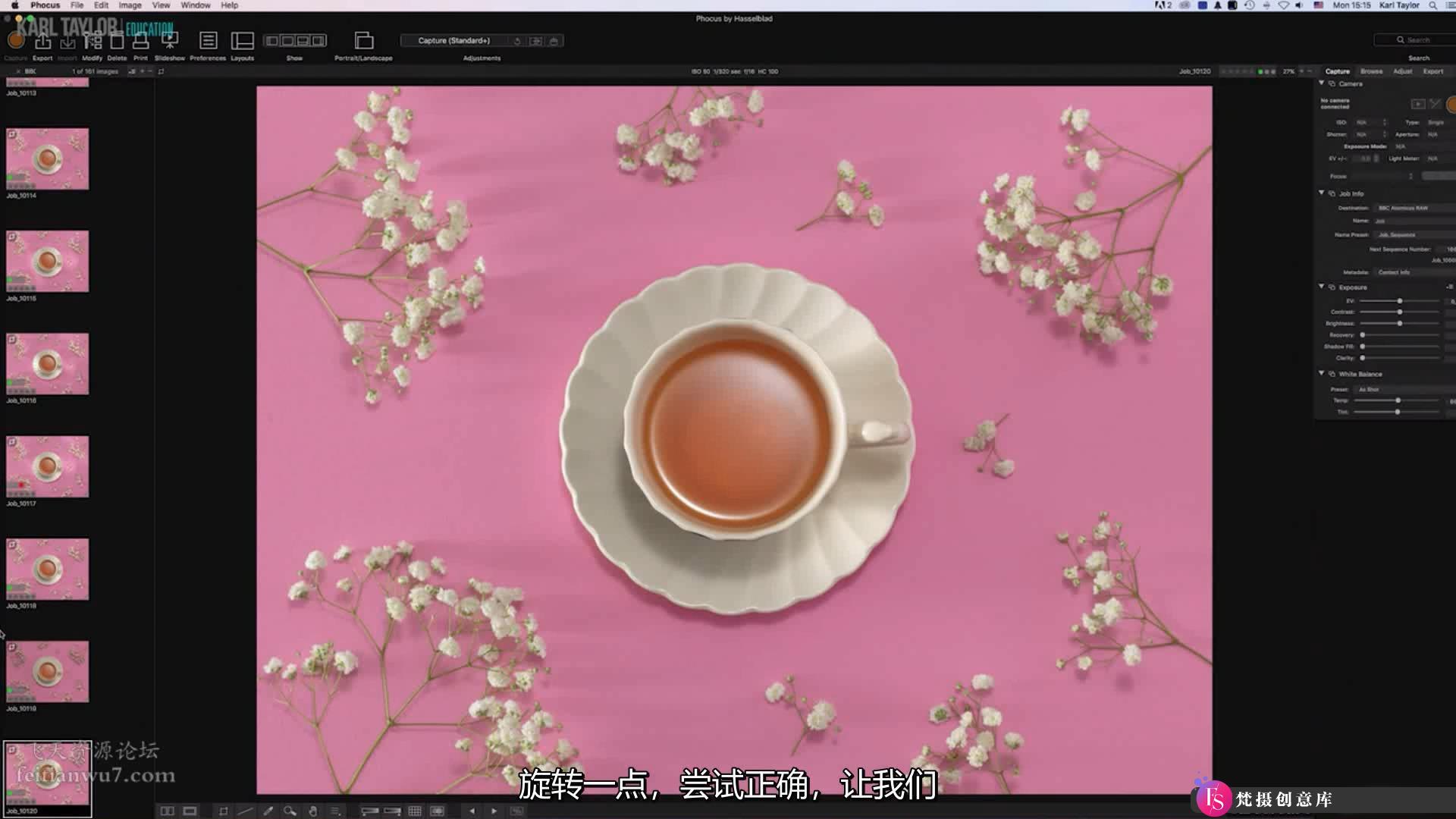Viewport: 1456px width, 819px height.
Task: Click the Portrait/Landscape orientation icon
Action: click(x=364, y=40)
